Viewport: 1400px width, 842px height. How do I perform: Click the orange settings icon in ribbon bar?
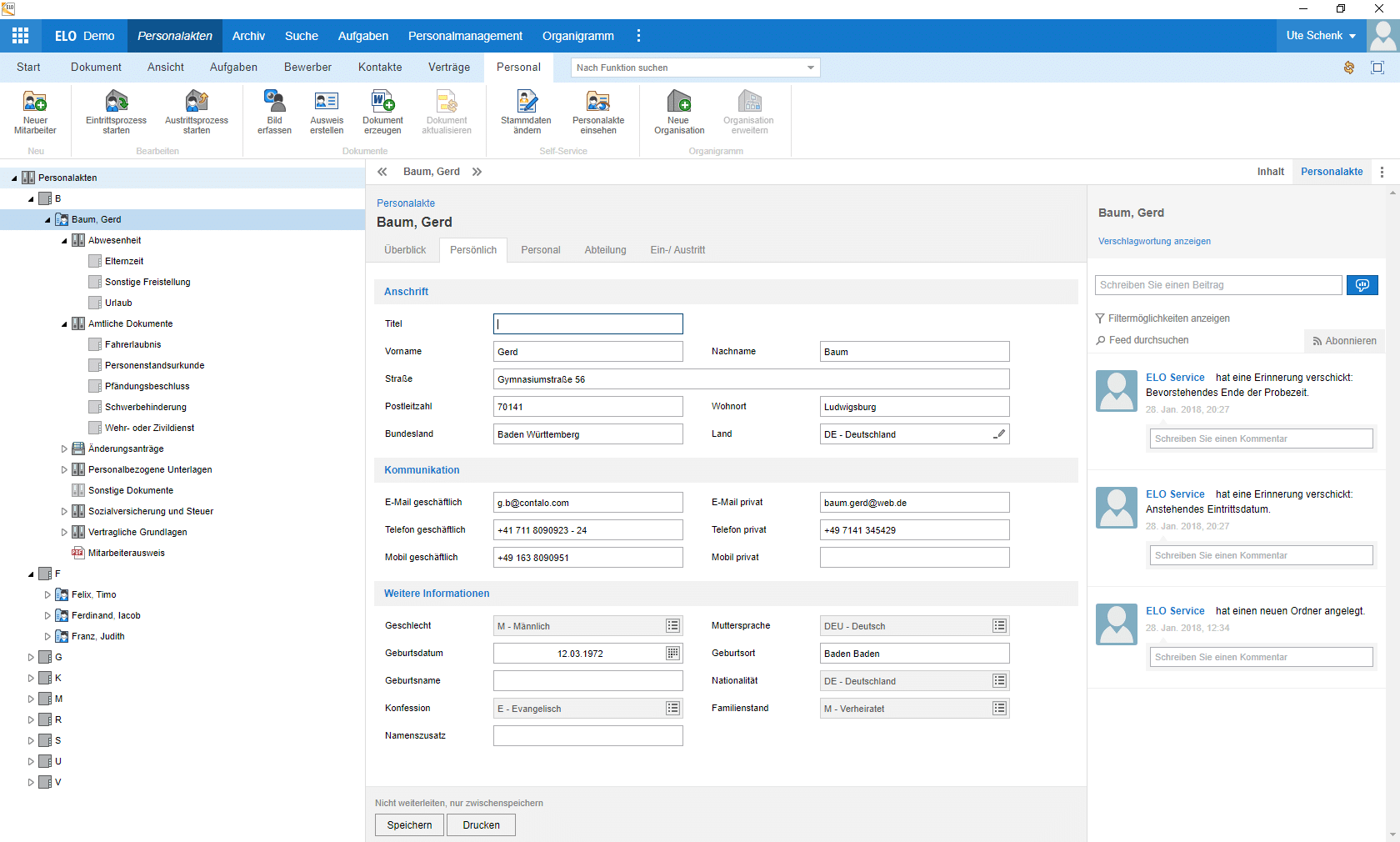point(1349,68)
